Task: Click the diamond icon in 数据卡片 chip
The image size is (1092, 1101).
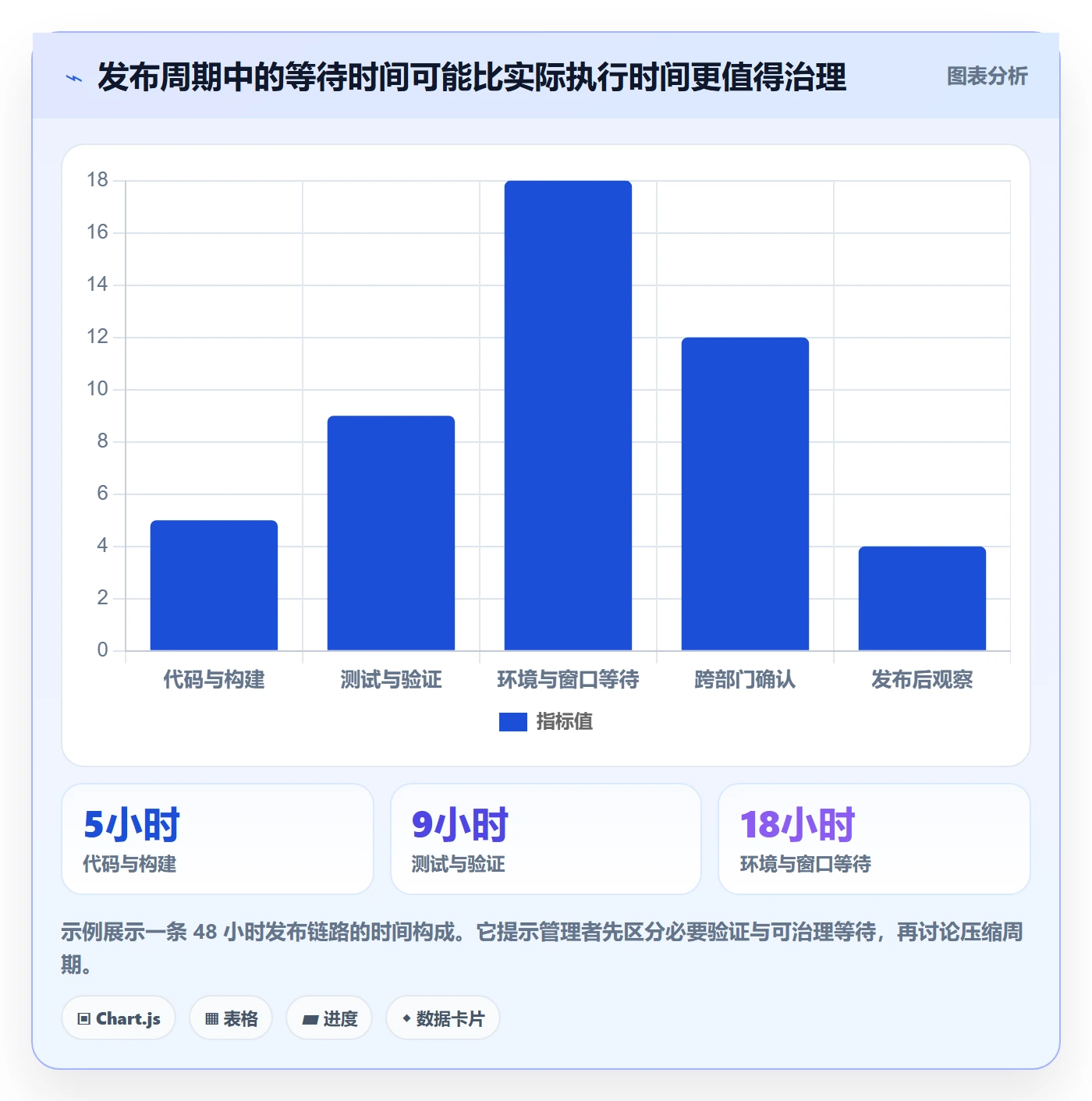Action: (x=406, y=1018)
